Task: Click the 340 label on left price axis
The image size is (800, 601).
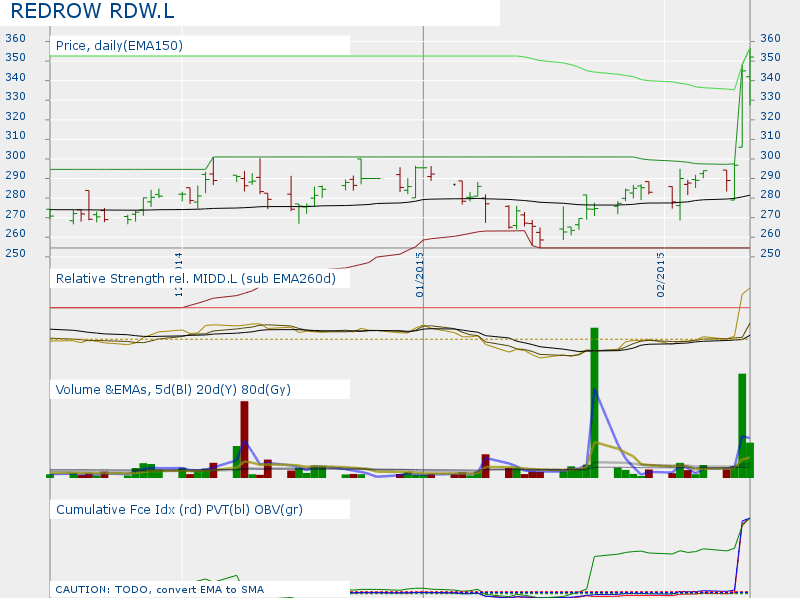Action: [x=15, y=77]
